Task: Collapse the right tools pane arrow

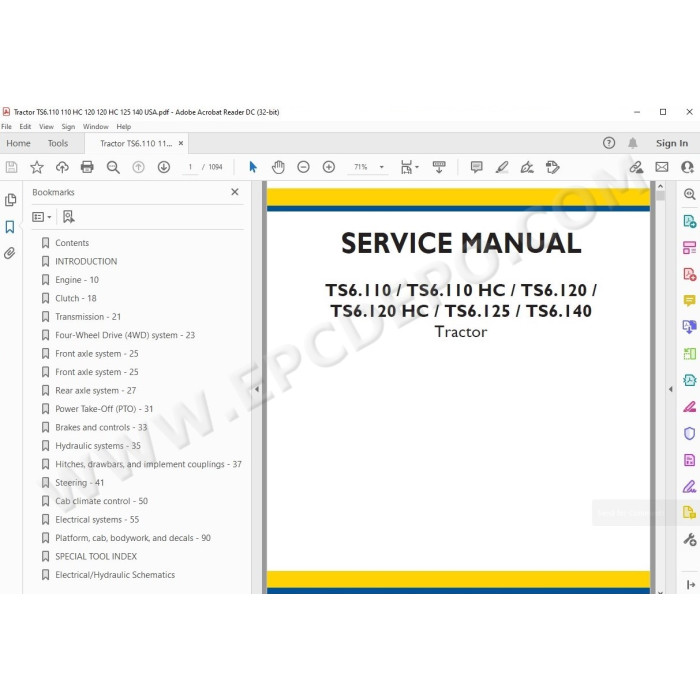Action: point(671,389)
